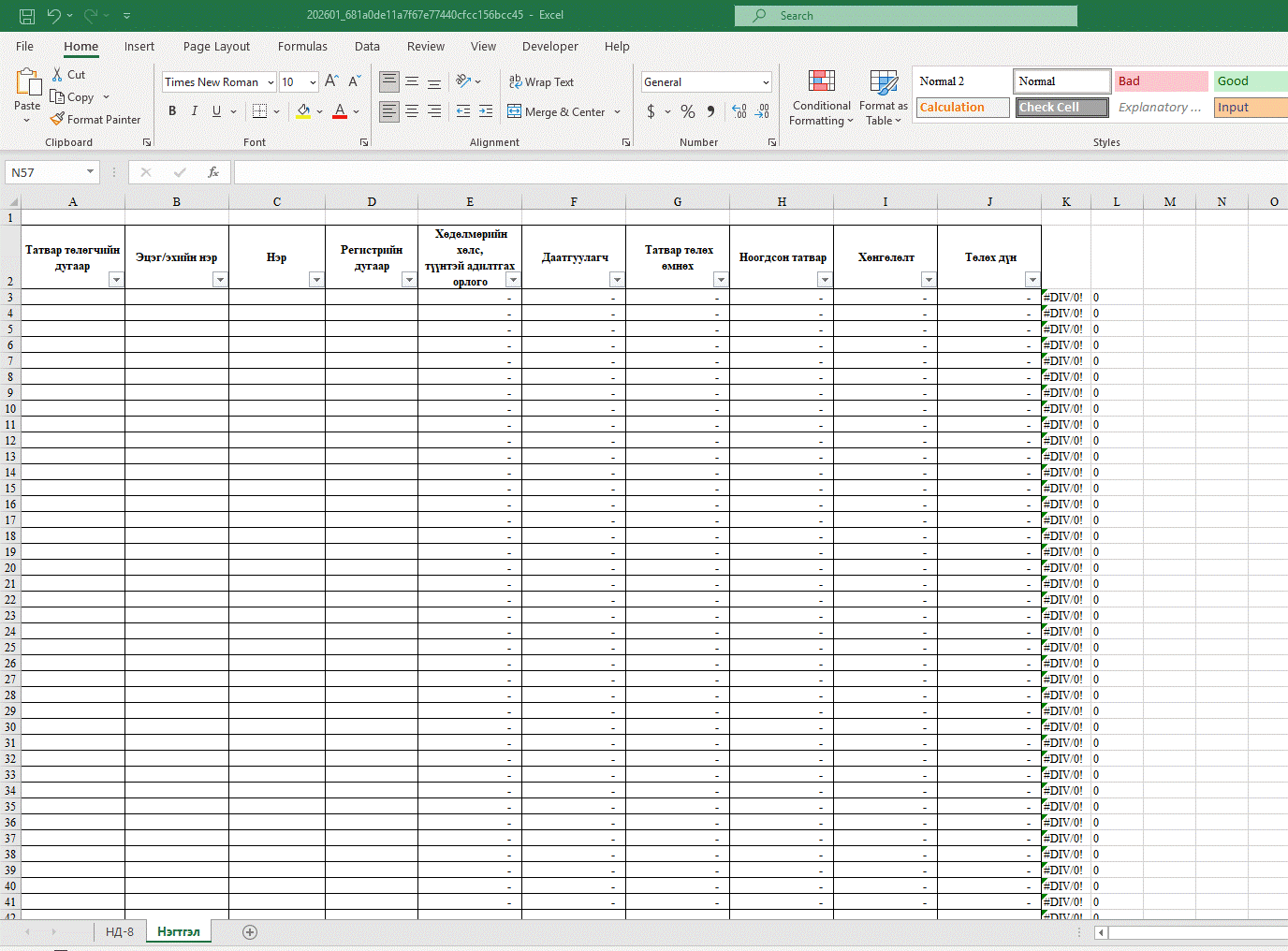
Task: Toggle Bold formatting
Action: [172, 111]
